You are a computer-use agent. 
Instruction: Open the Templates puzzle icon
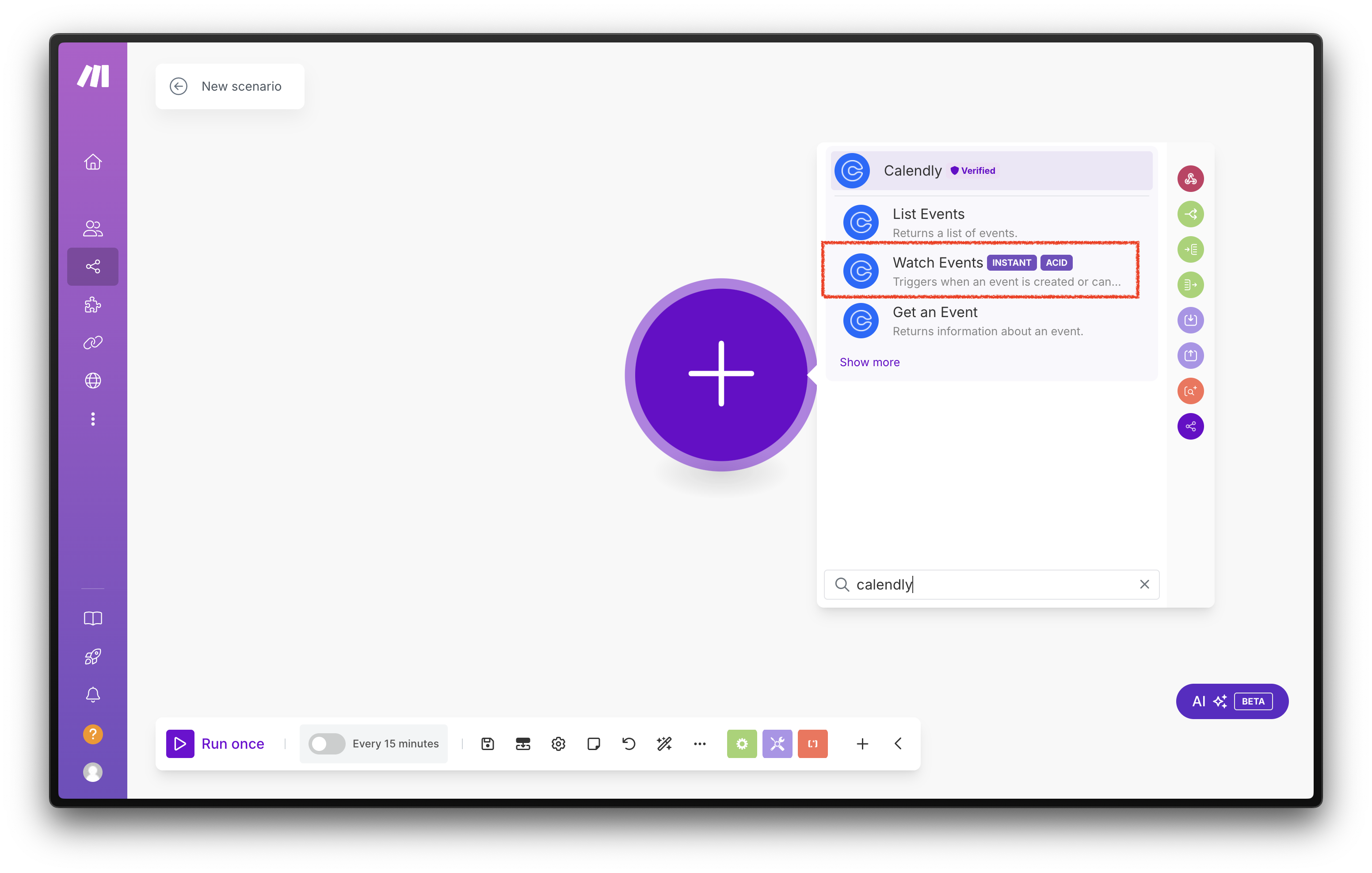tap(93, 305)
